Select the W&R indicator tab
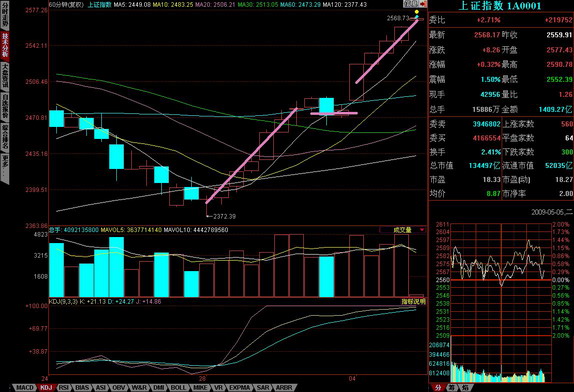This screenshot has width=574, height=392. (139, 388)
